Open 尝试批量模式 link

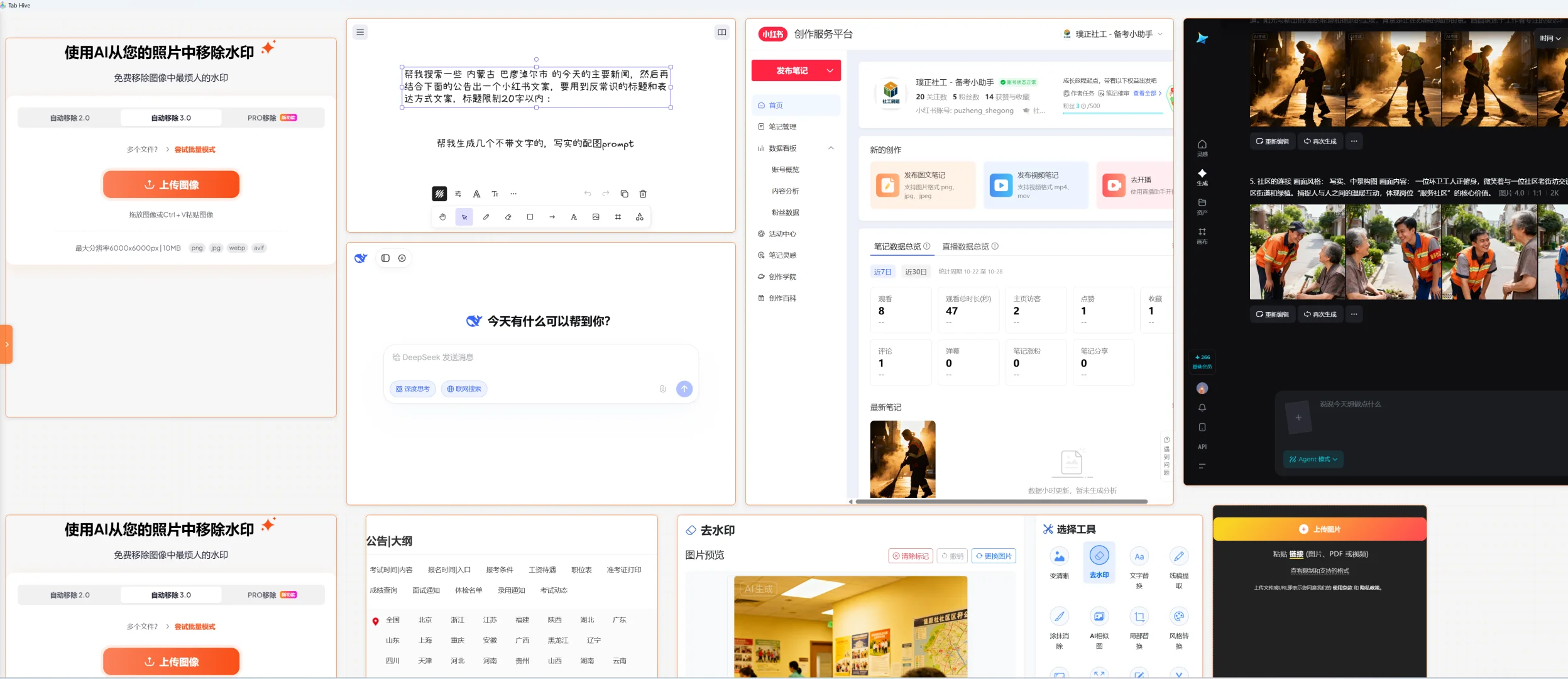(194, 150)
